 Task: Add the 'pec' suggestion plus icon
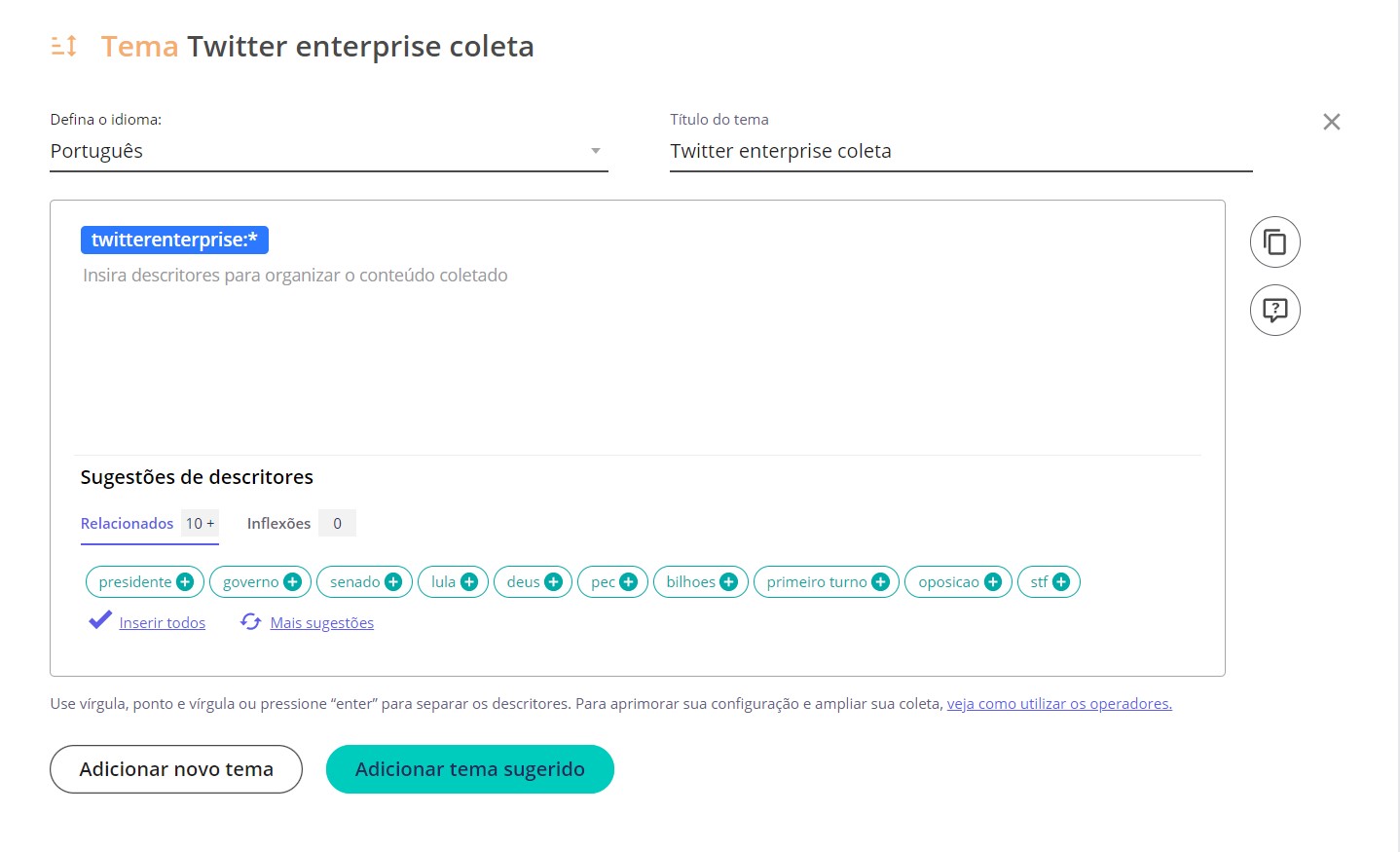coord(628,582)
